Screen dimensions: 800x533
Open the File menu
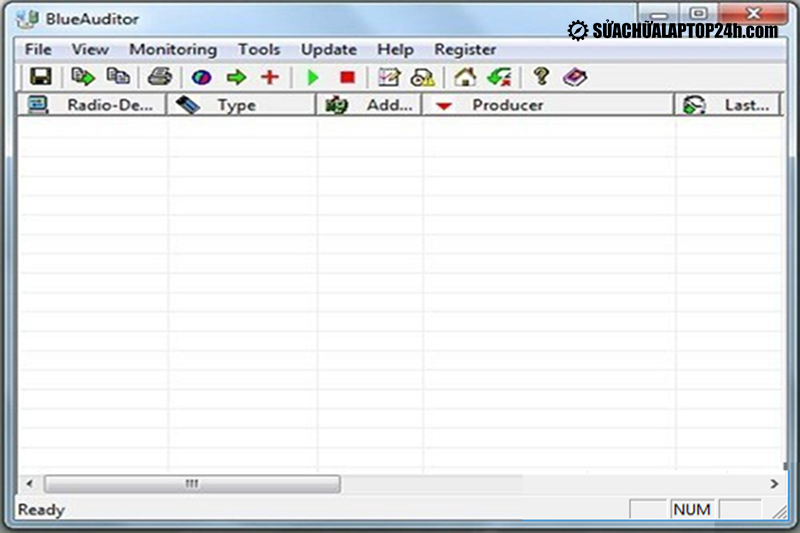point(38,49)
